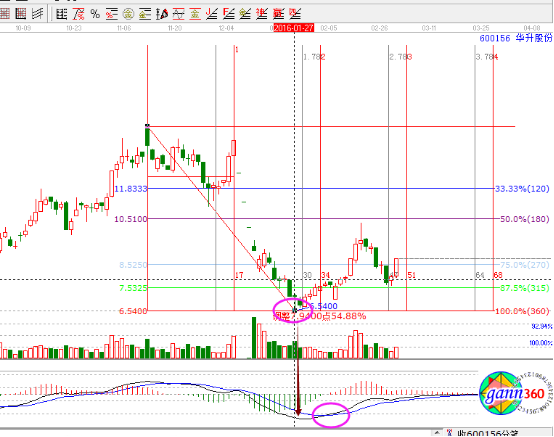Click the 50.0%(180) retracement level label

(x=525, y=219)
